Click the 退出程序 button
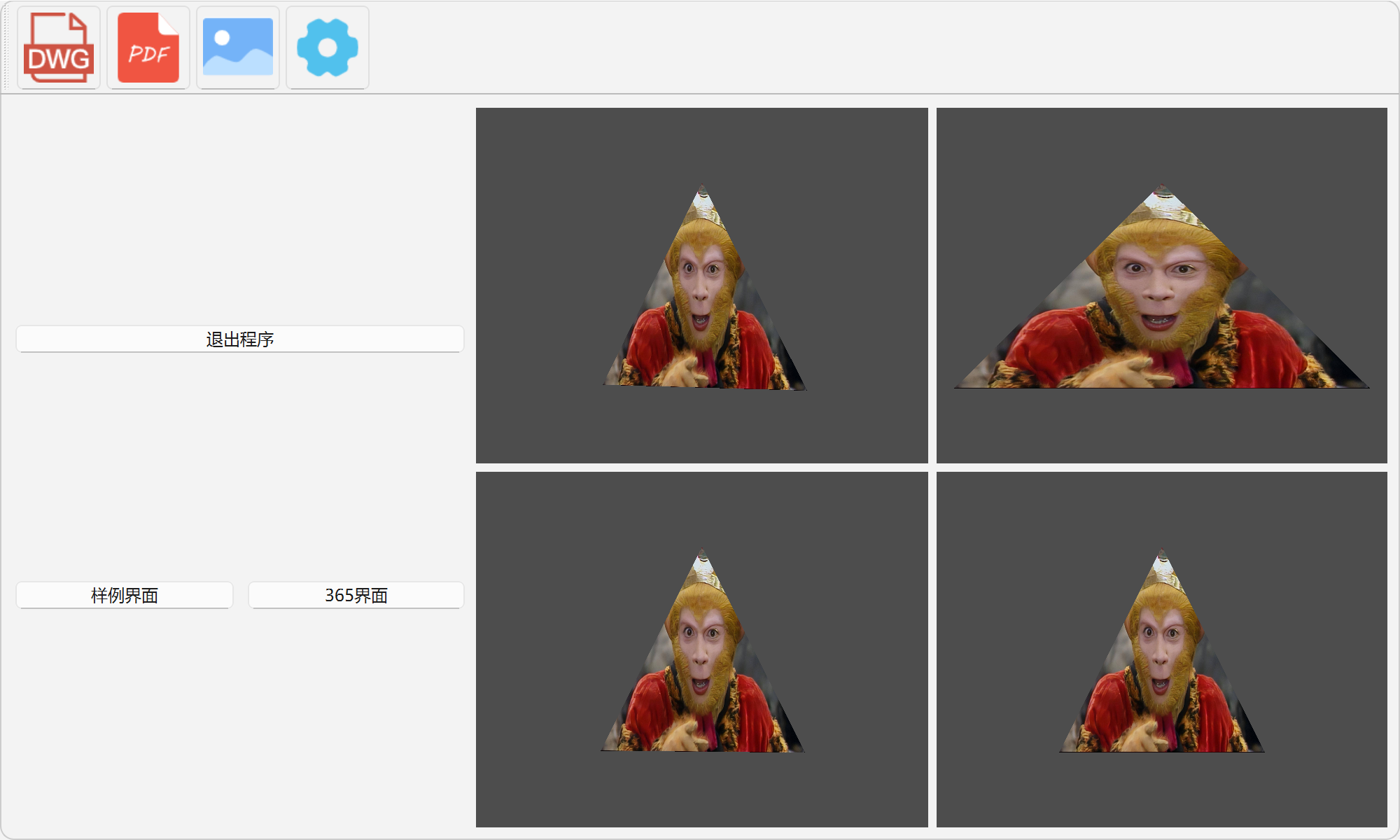Viewport: 1400px width, 840px height. (x=239, y=339)
